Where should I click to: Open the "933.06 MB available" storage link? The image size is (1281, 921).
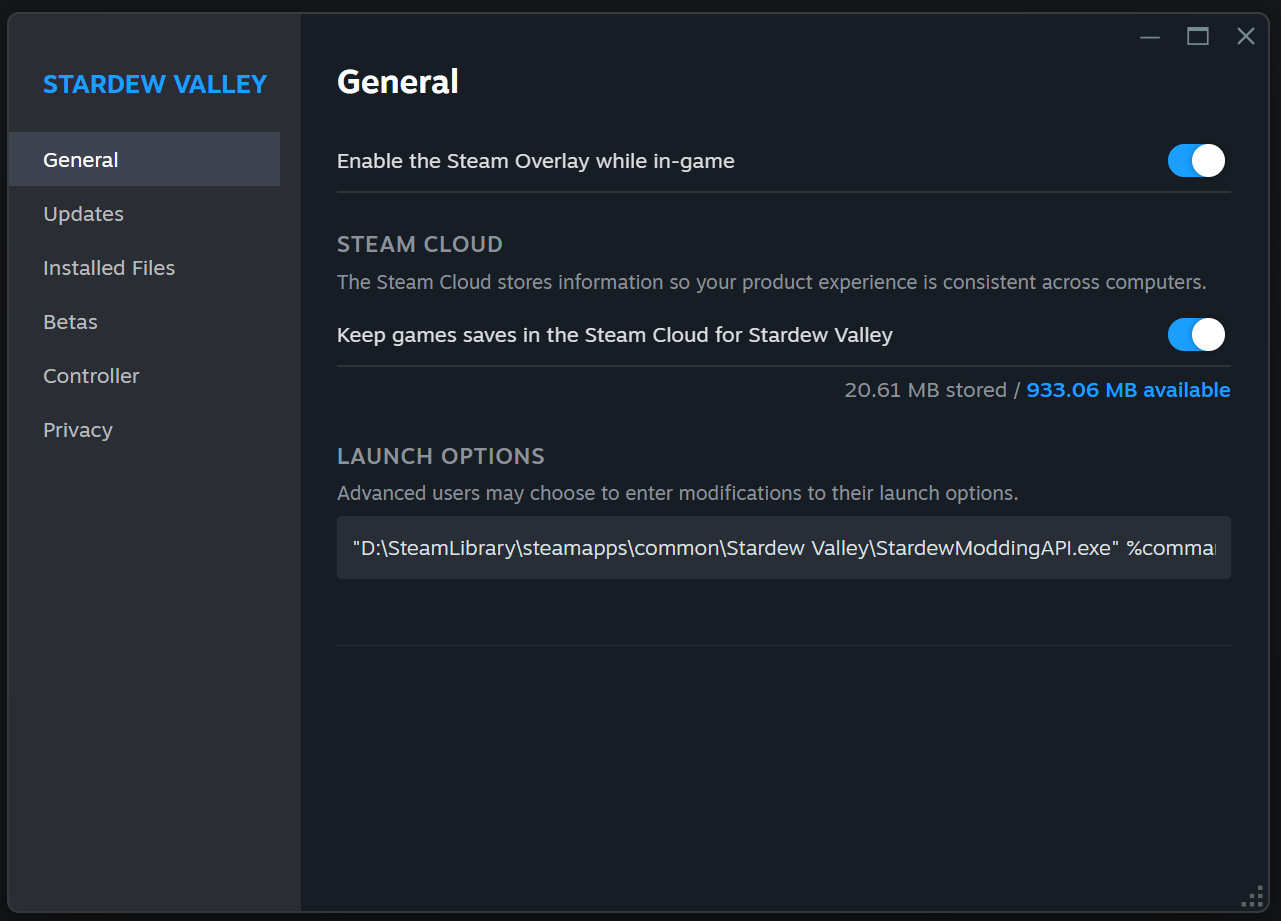pyautogui.click(x=1128, y=390)
